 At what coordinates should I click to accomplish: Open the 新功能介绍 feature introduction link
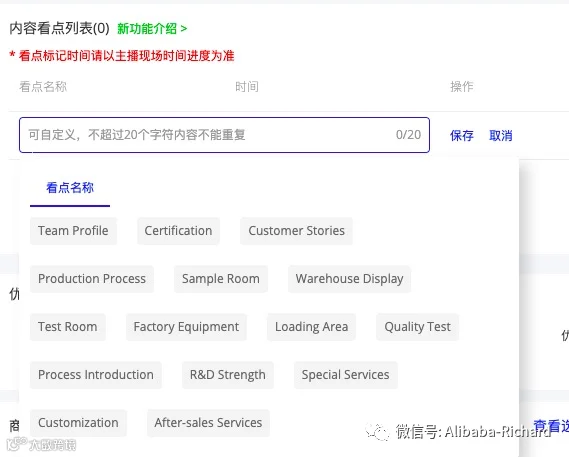pyautogui.click(x=152, y=28)
